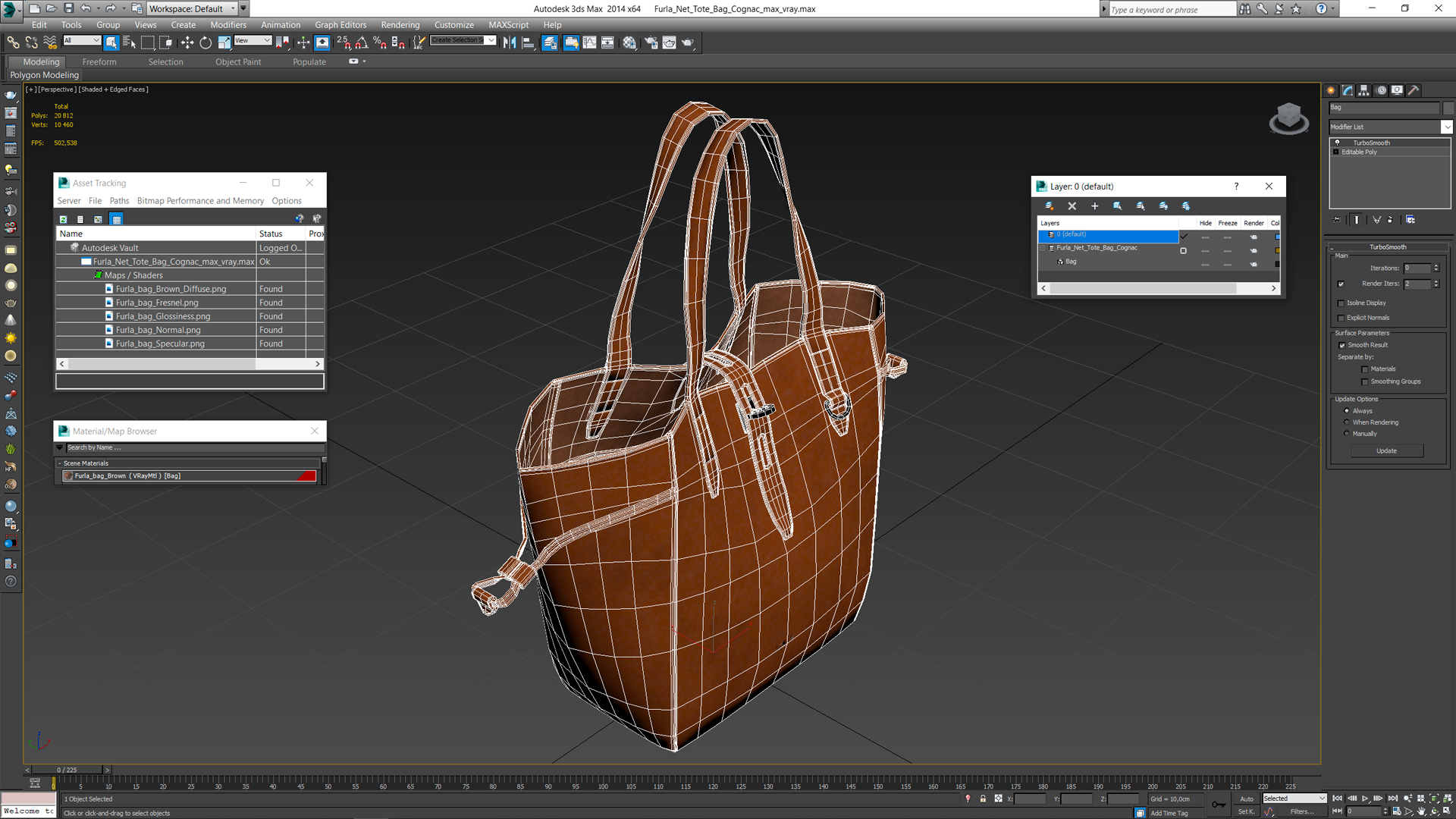This screenshot has height=819, width=1456.
Task: Click the Auto key button
Action: click(1247, 799)
